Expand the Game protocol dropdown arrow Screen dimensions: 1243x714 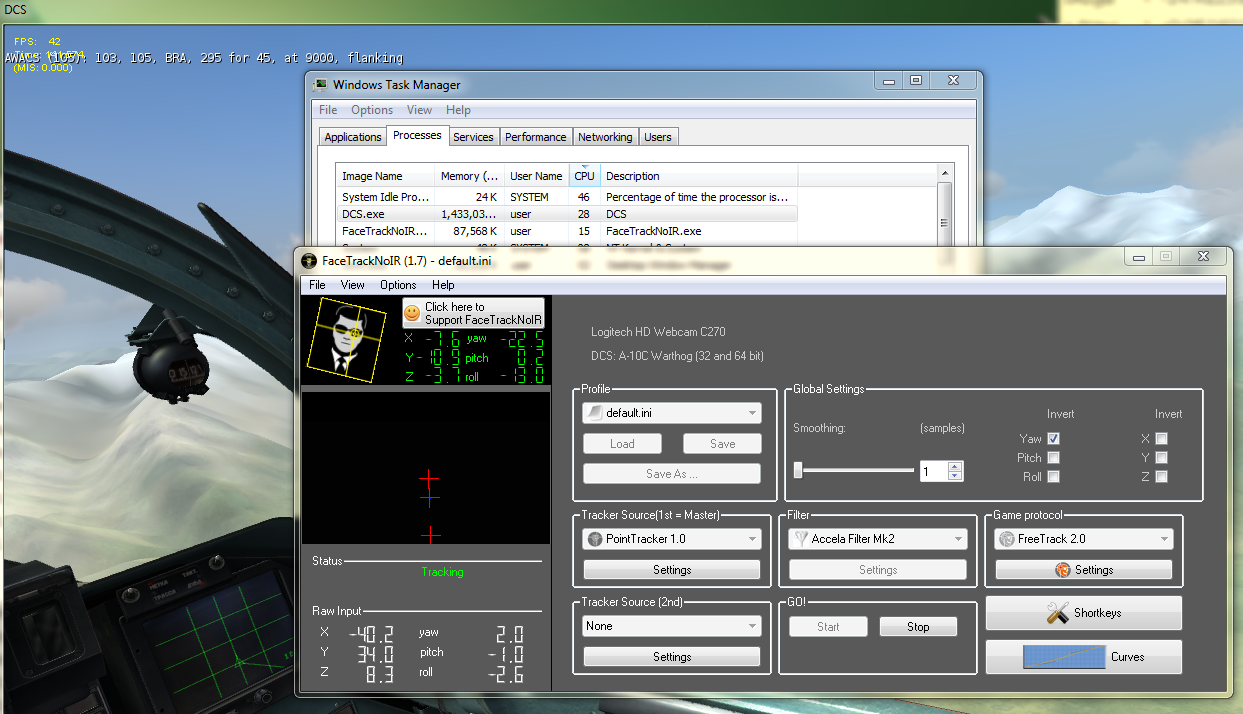1163,539
